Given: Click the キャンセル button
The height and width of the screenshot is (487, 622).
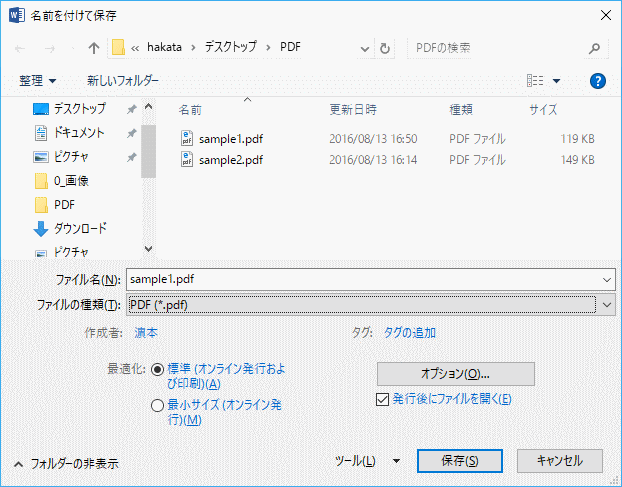Looking at the screenshot, I should point(560,461).
